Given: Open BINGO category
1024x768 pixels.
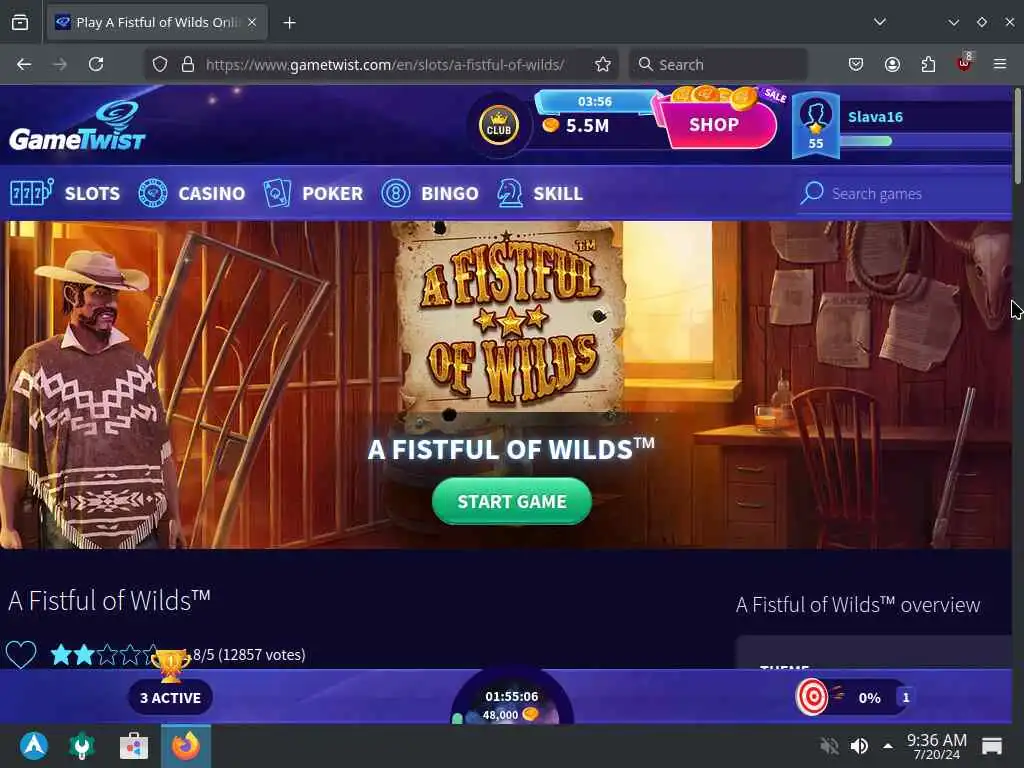Looking at the screenshot, I should pyautogui.click(x=449, y=193).
